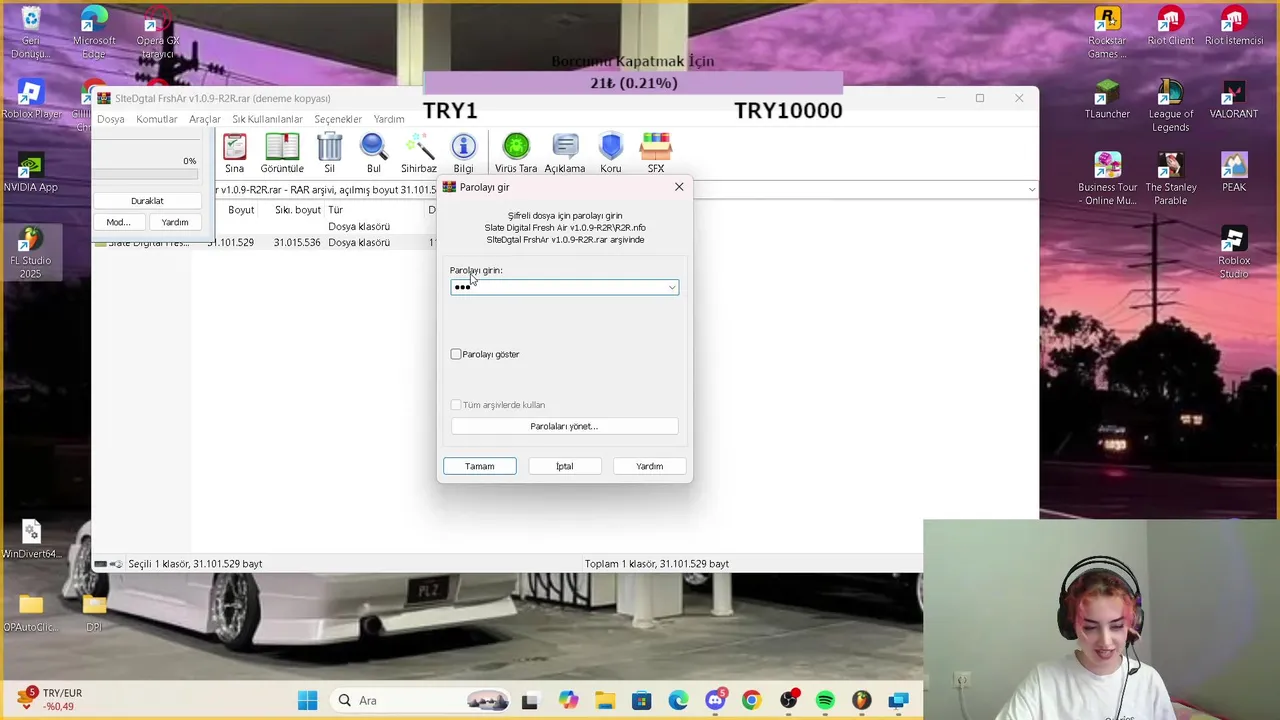Image resolution: width=1280 pixels, height=720 pixels.
Task: Click the Yardım button in the password dialog
Action: [x=650, y=466]
